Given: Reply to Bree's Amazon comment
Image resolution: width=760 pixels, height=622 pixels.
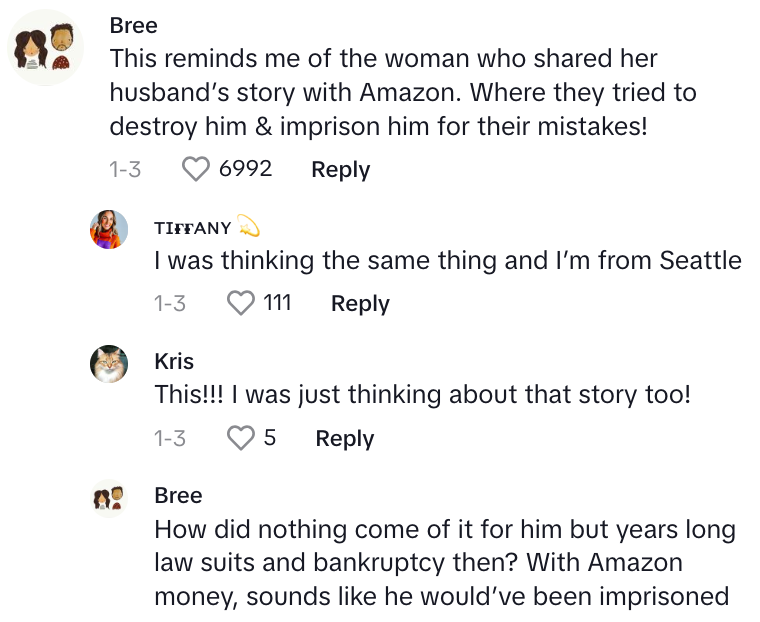Looking at the screenshot, I should coord(340,170).
